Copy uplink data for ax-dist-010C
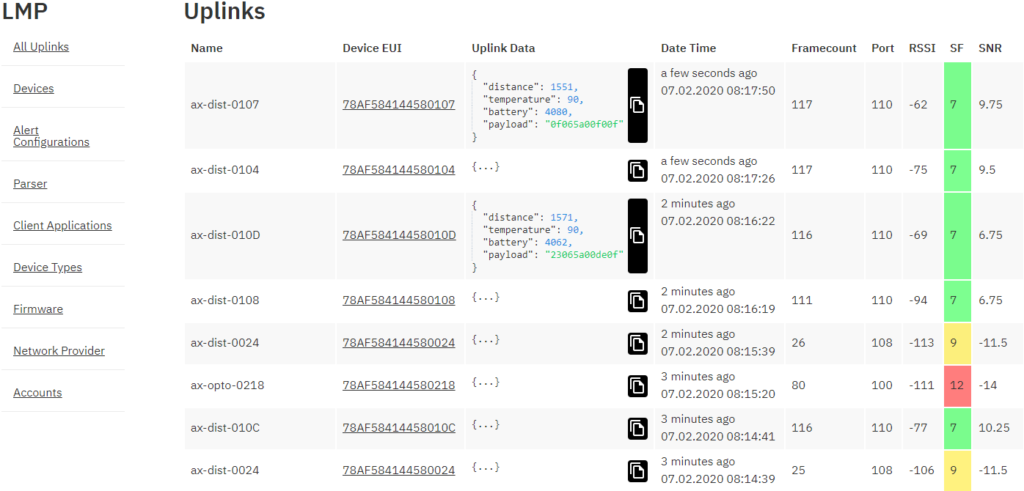The image size is (1024, 491). click(x=637, y=428)
